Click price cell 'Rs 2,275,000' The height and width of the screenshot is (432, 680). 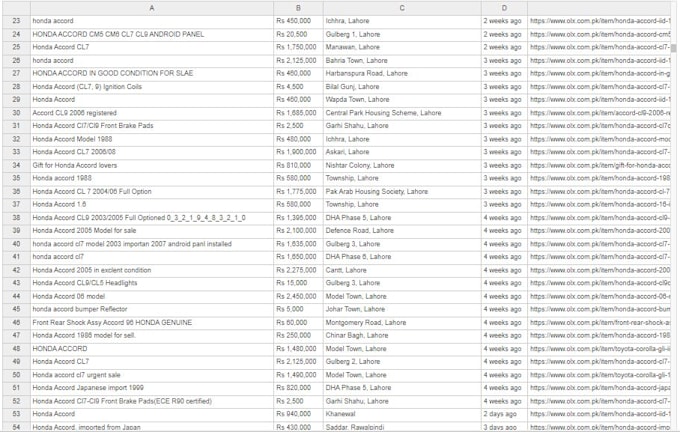click(x=298, y=270)
